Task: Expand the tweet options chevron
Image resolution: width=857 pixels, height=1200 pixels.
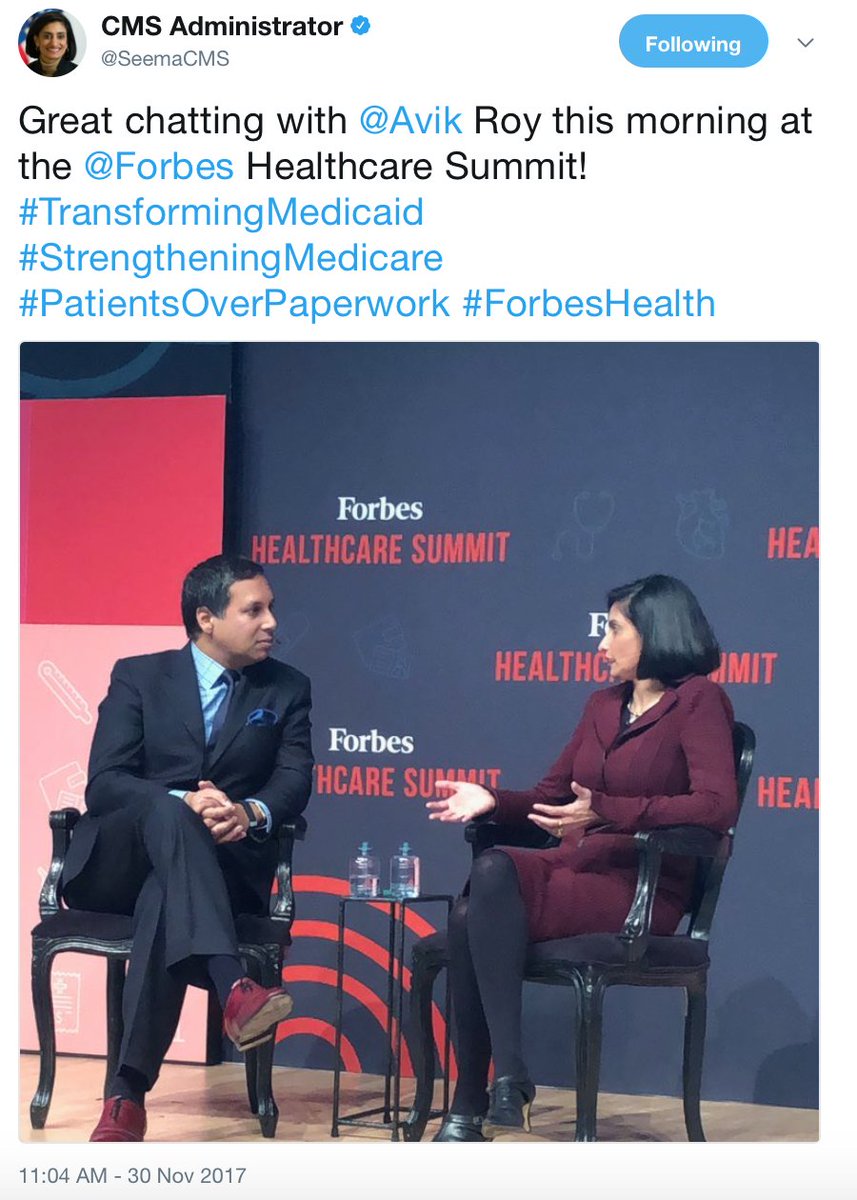Action: [806, 43]
